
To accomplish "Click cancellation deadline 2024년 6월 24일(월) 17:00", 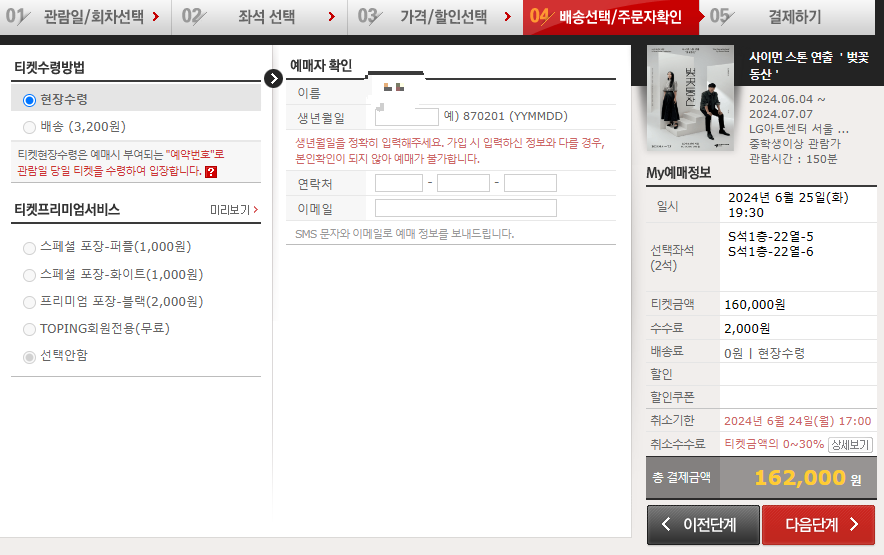I will 798,421.
